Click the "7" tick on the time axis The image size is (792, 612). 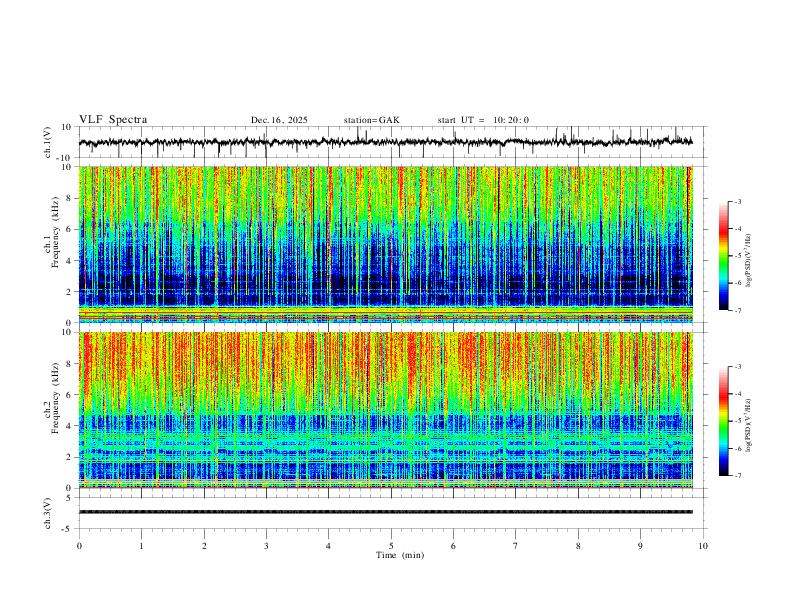pyautogui.click(x=516, y=546)
